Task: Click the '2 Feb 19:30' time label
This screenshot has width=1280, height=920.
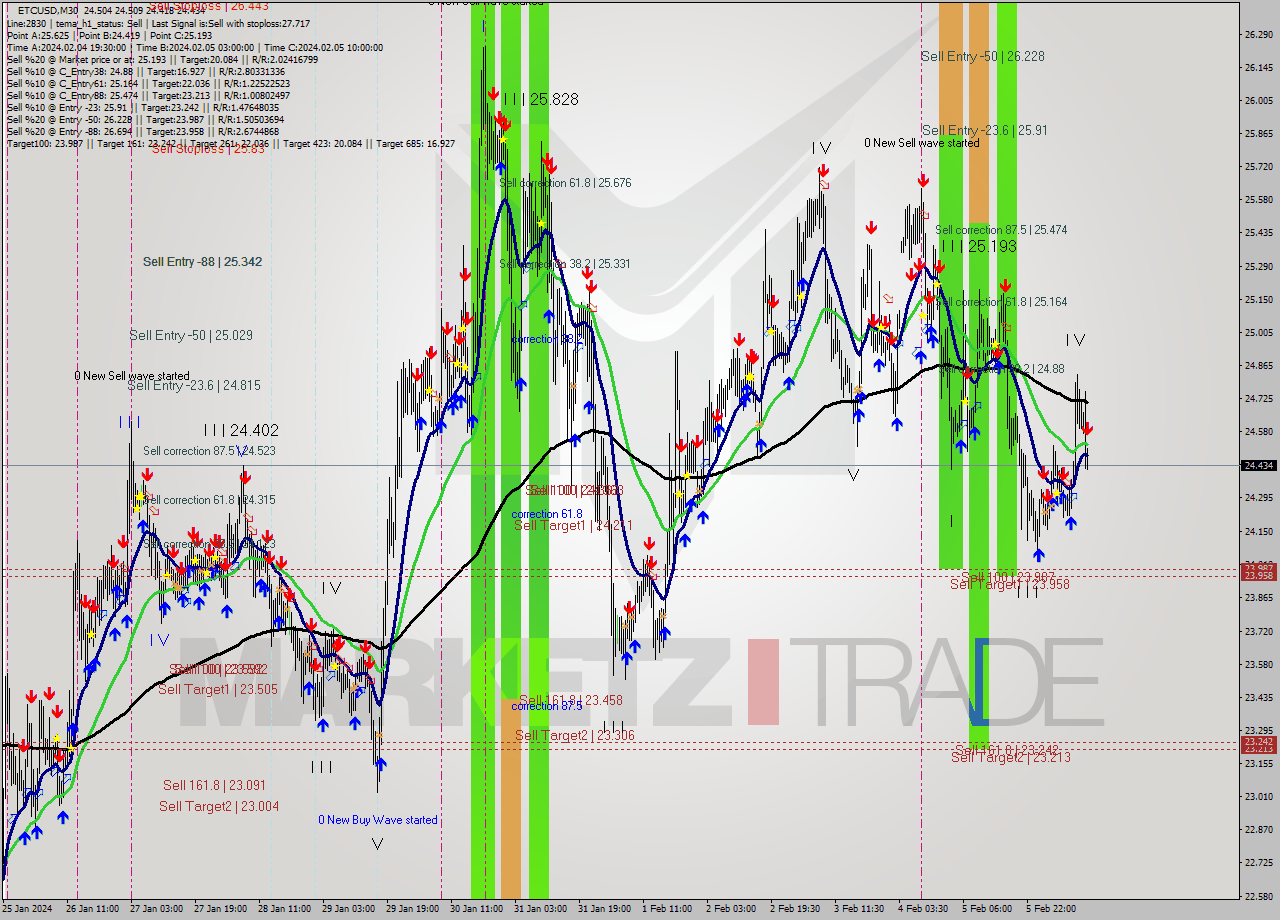Action: point(795,909)
